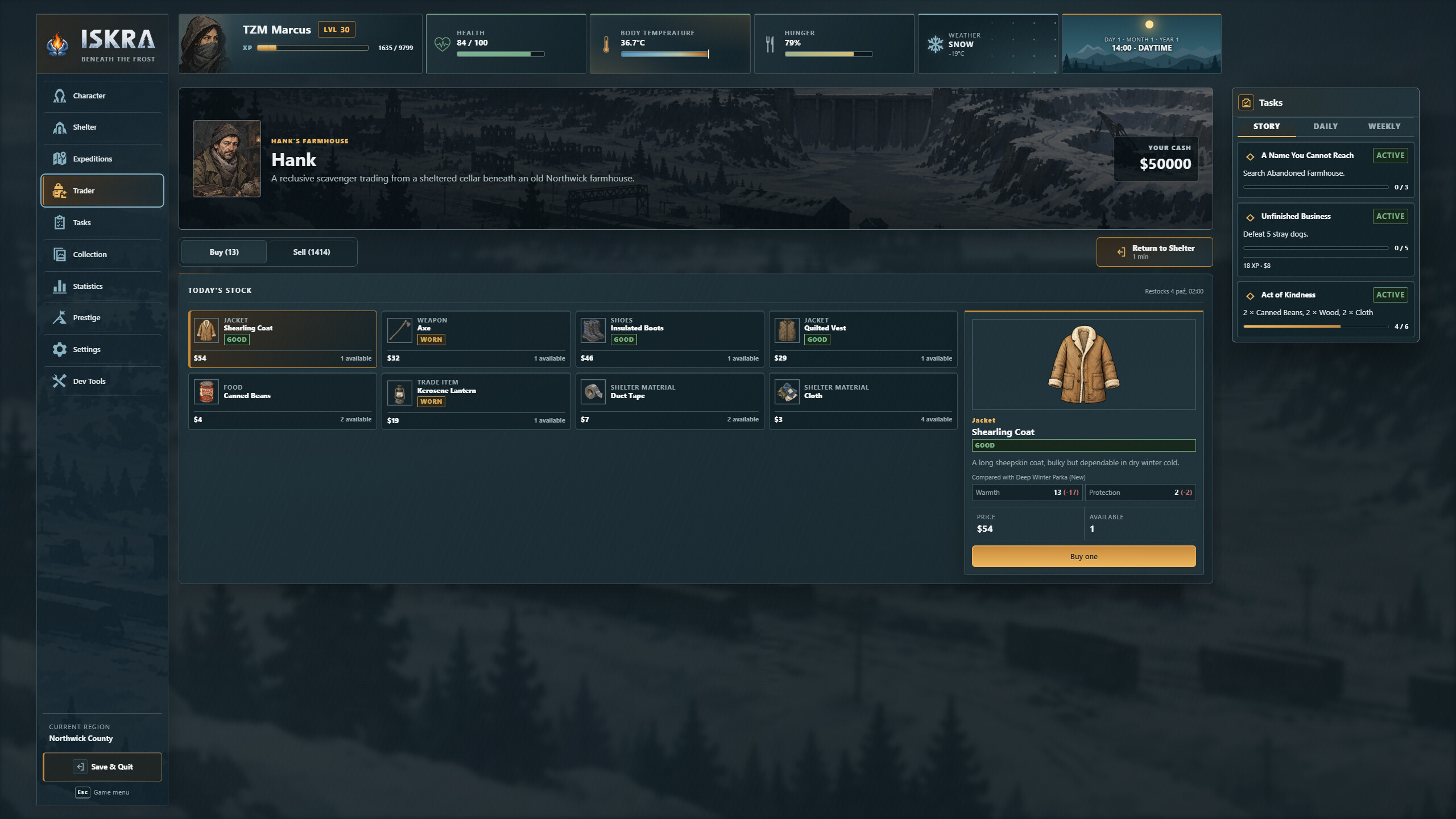Switch to the Buy (13) tab
The image size is (1456, 819).
coord(224,252)
